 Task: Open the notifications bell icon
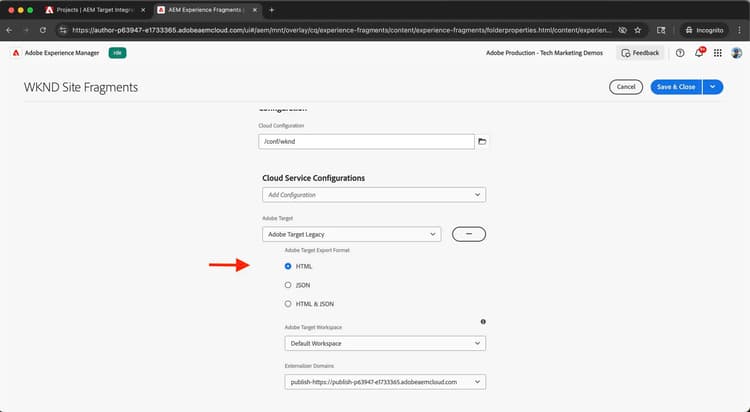point(698,52)
